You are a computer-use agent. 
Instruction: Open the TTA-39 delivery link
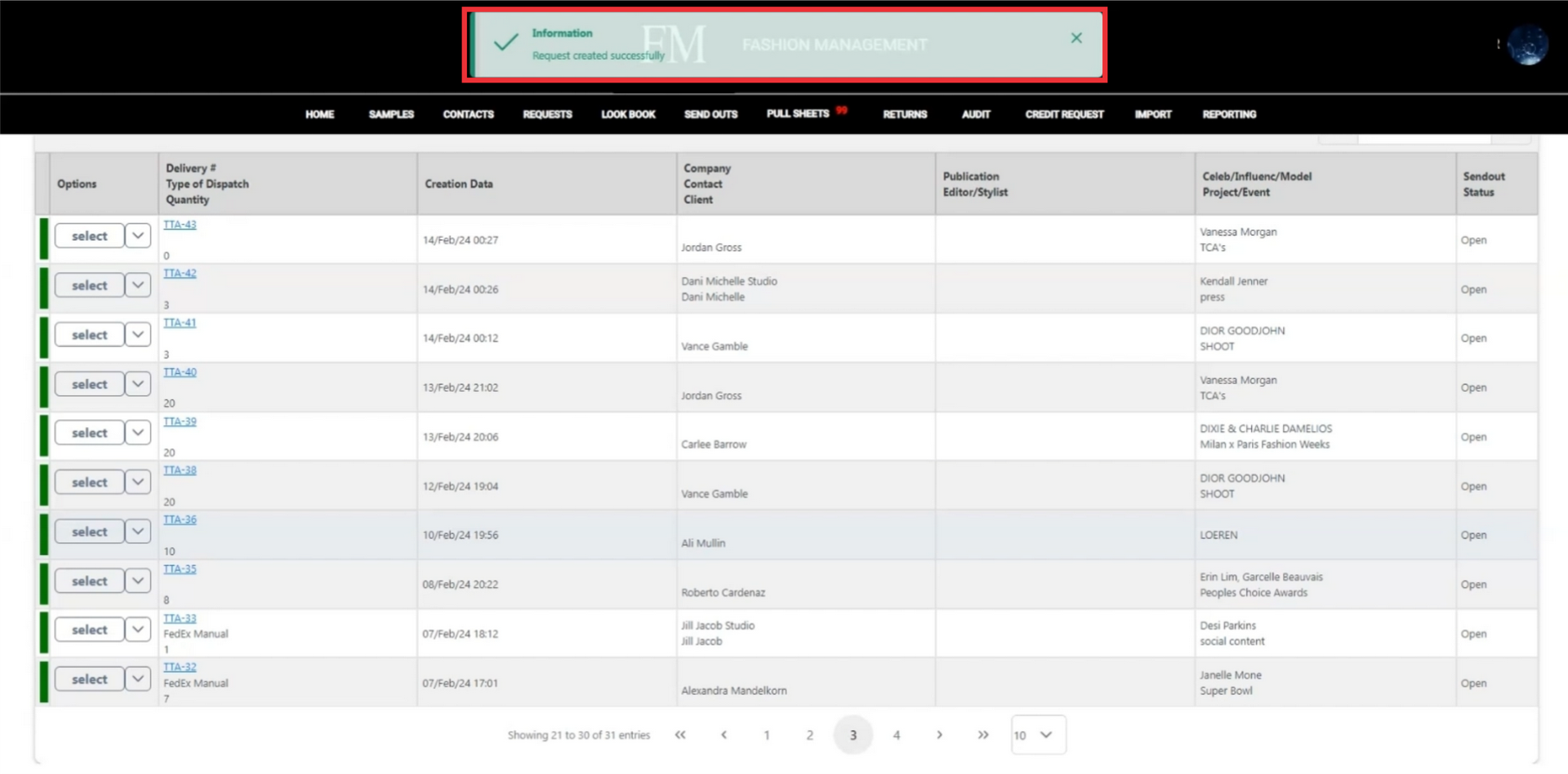pyautogui.click(x=180, y=421)
